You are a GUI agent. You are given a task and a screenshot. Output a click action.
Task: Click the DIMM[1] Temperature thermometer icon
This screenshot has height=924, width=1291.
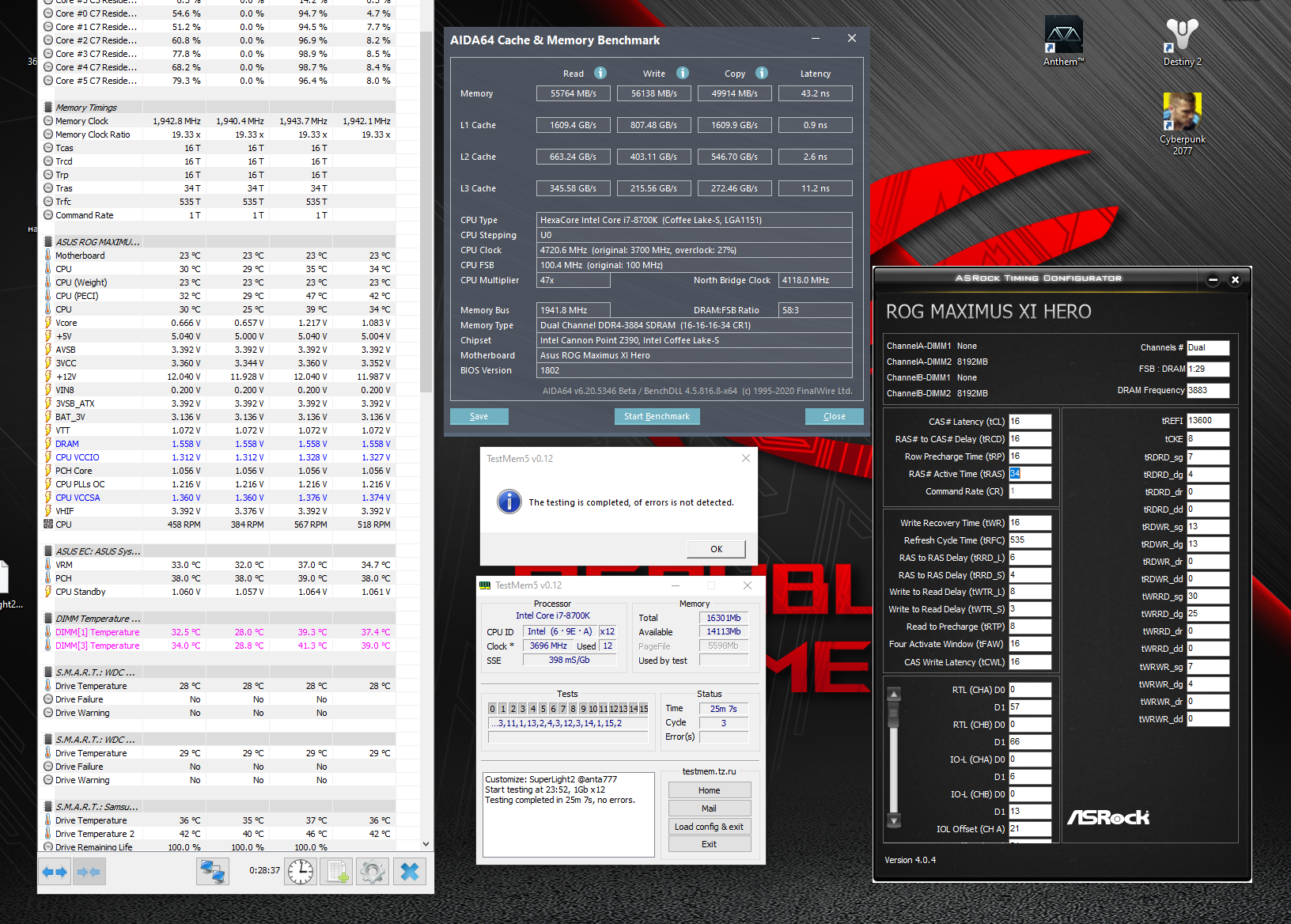(48, 632)
